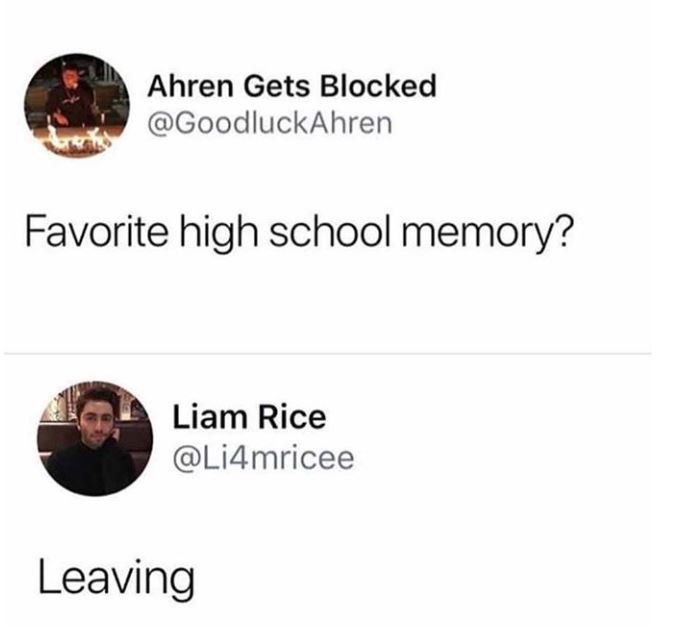Open the reply tweet saying 'Leaving'

(x=116, y=578)
